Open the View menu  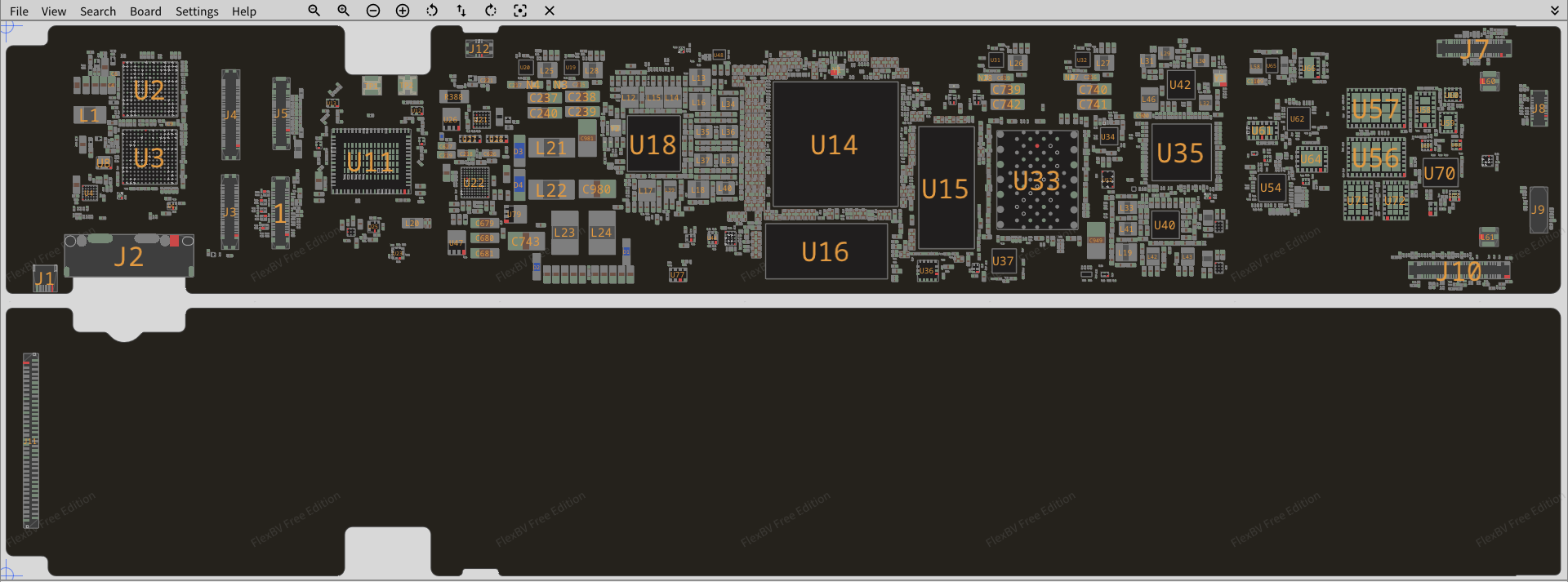[x=54, y=11]
